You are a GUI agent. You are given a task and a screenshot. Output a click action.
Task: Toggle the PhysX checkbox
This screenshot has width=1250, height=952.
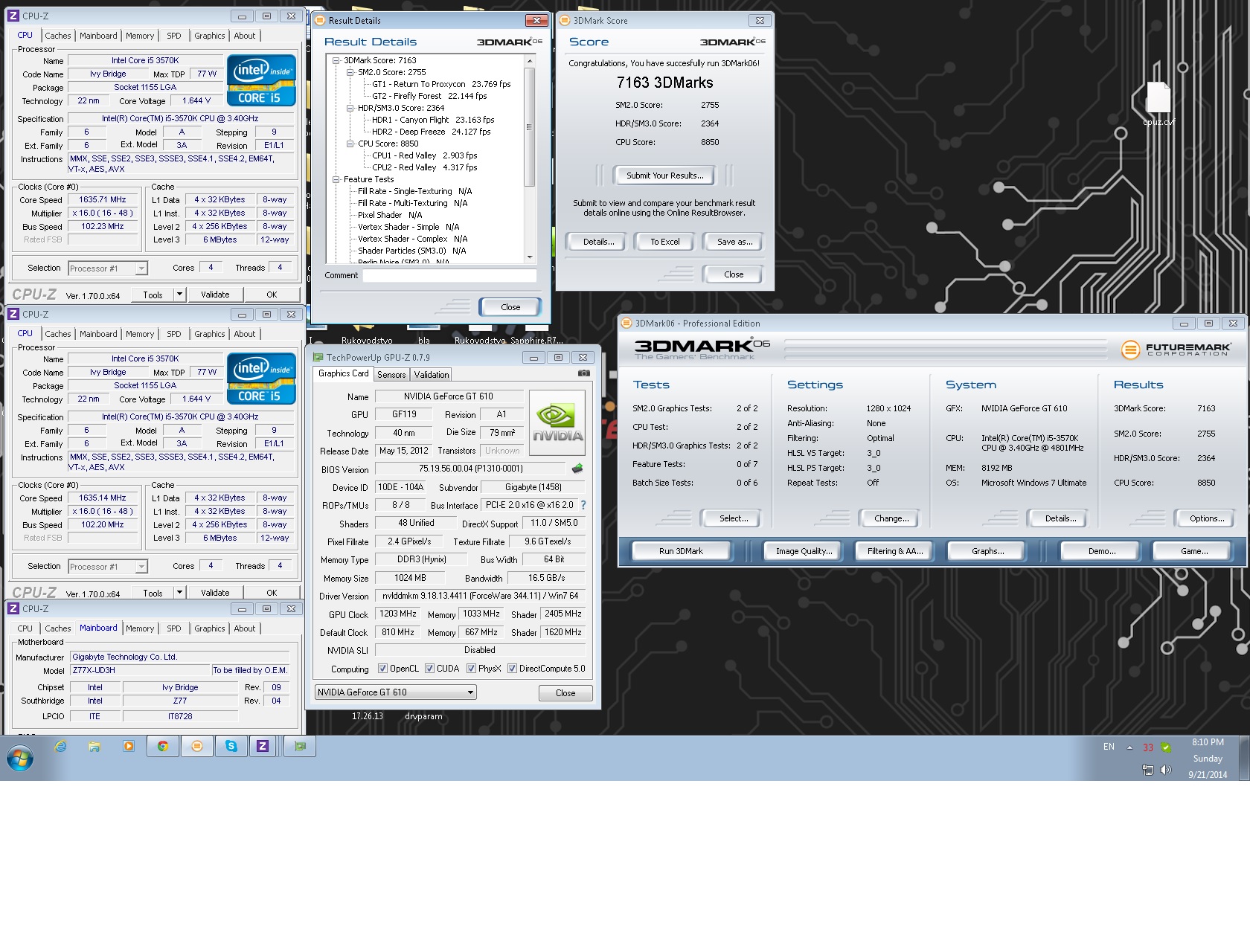pyautogui.click(x=471, y=669)
